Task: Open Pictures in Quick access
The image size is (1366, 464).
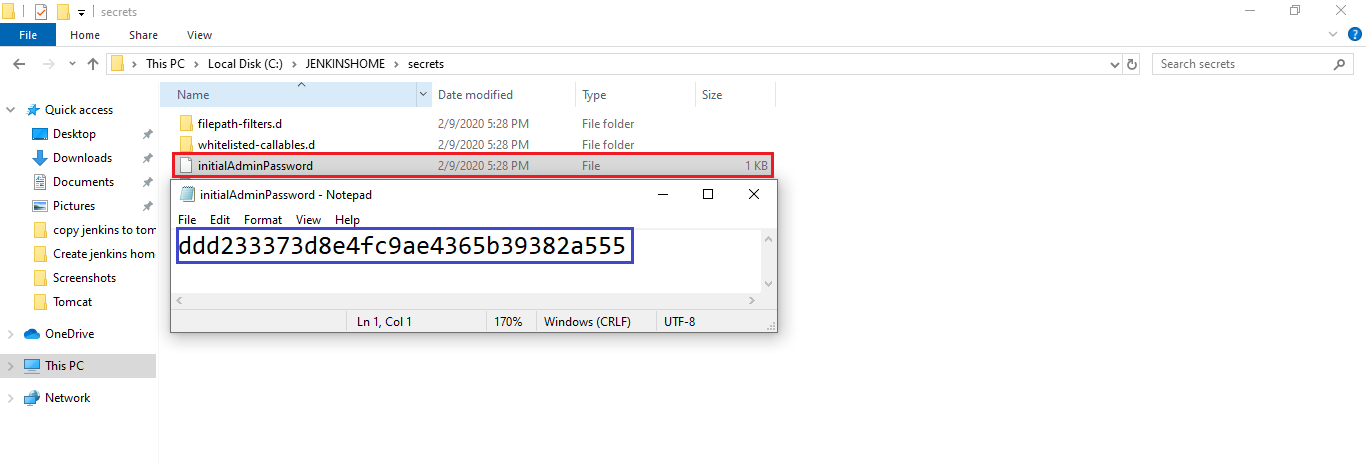Action: pyautogui.click(x=74, y=206)
